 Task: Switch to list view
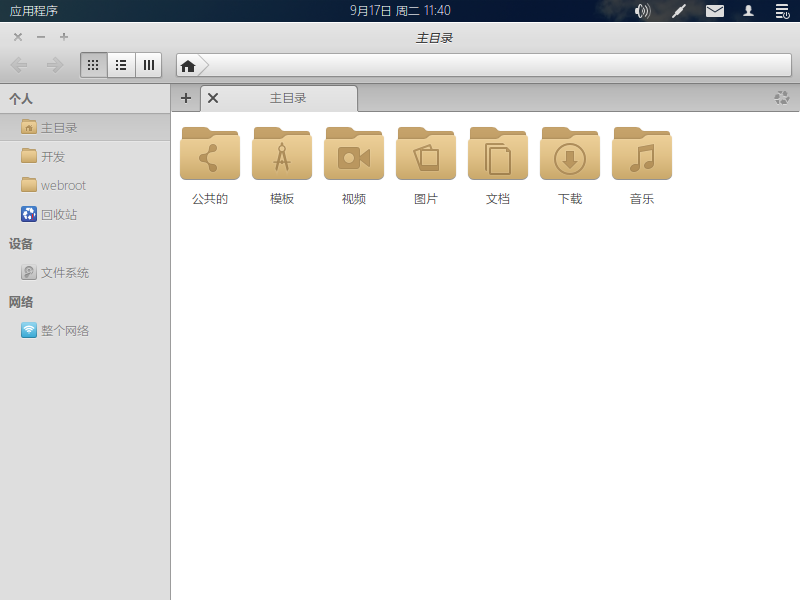[121, 65]
